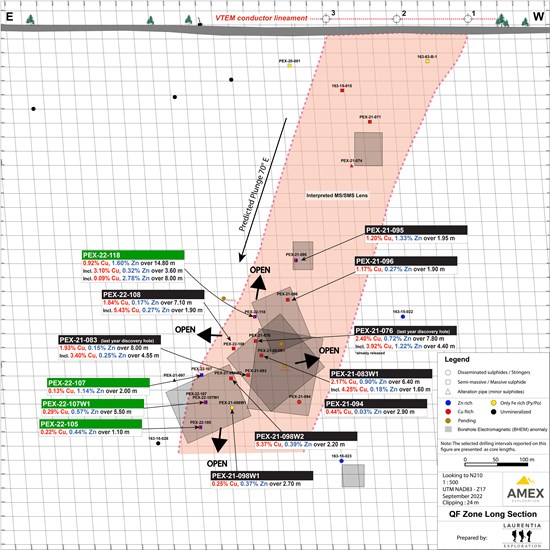Click "0.44% Cu, 0.03% Zn over 2.90 m"
This screenshot has height=550, width=550.
370,412
